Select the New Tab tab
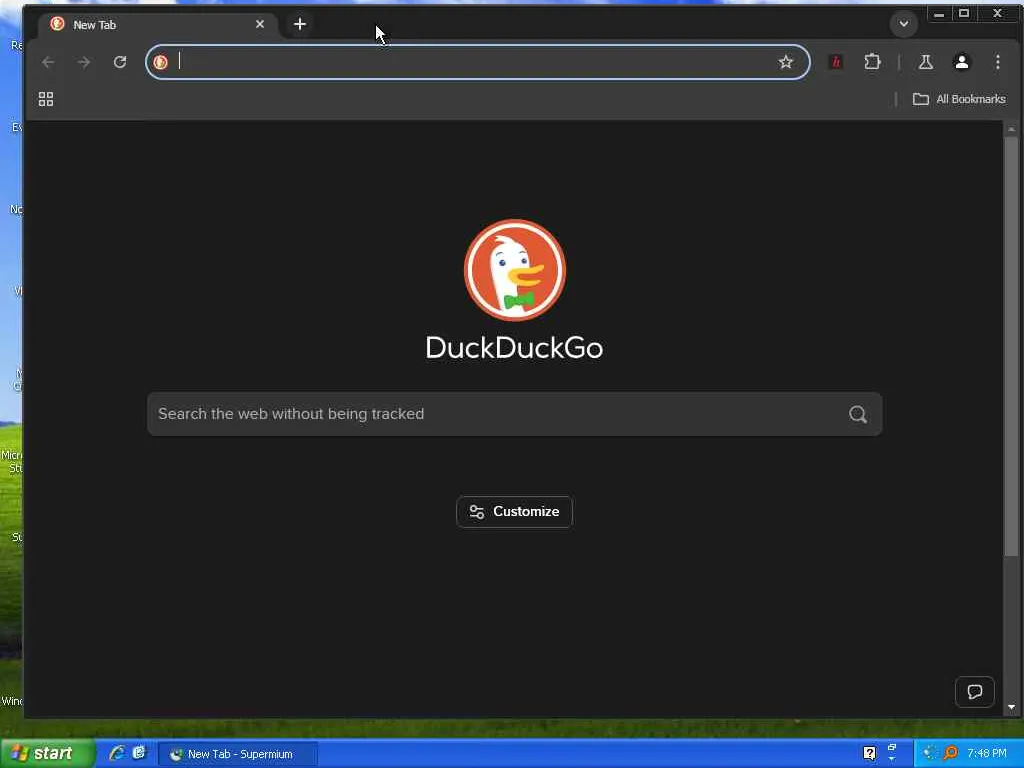The height and width of the screenshot is (768, 1024). pos(157,24)
